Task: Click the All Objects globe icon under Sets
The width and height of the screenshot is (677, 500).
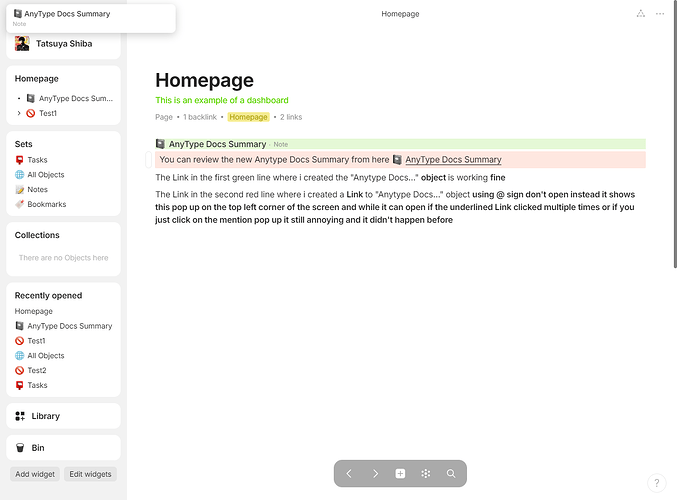Action: [x=19, y=175]
